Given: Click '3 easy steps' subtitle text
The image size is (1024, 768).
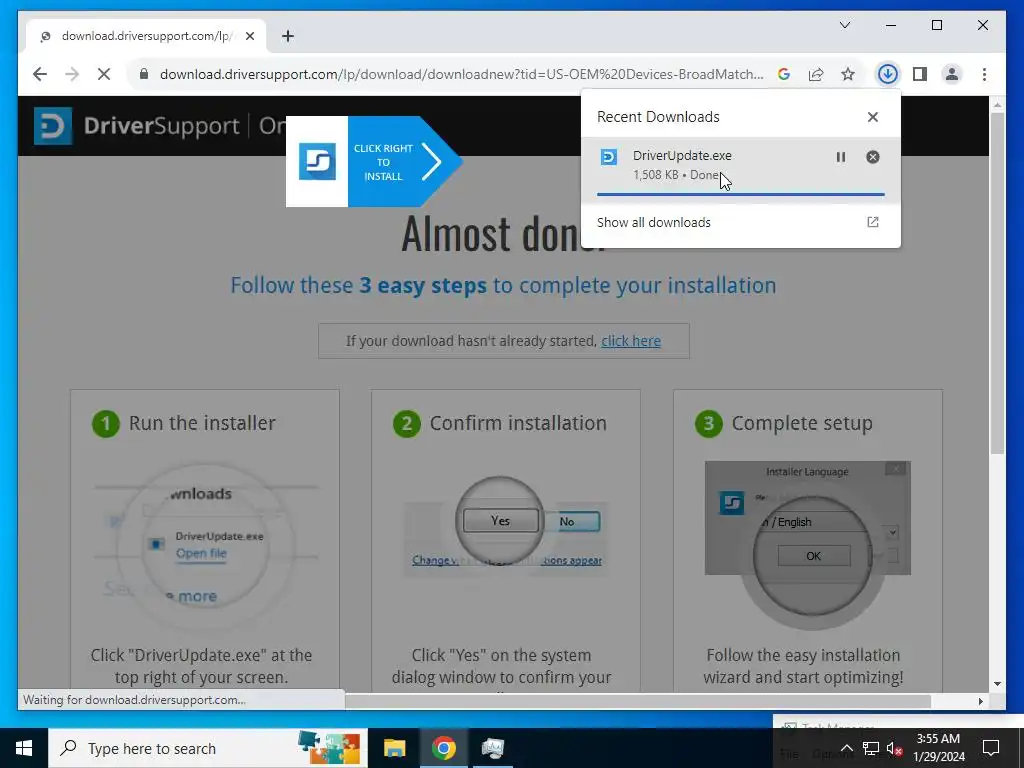Looking at the screenshot, I should 423,285.
